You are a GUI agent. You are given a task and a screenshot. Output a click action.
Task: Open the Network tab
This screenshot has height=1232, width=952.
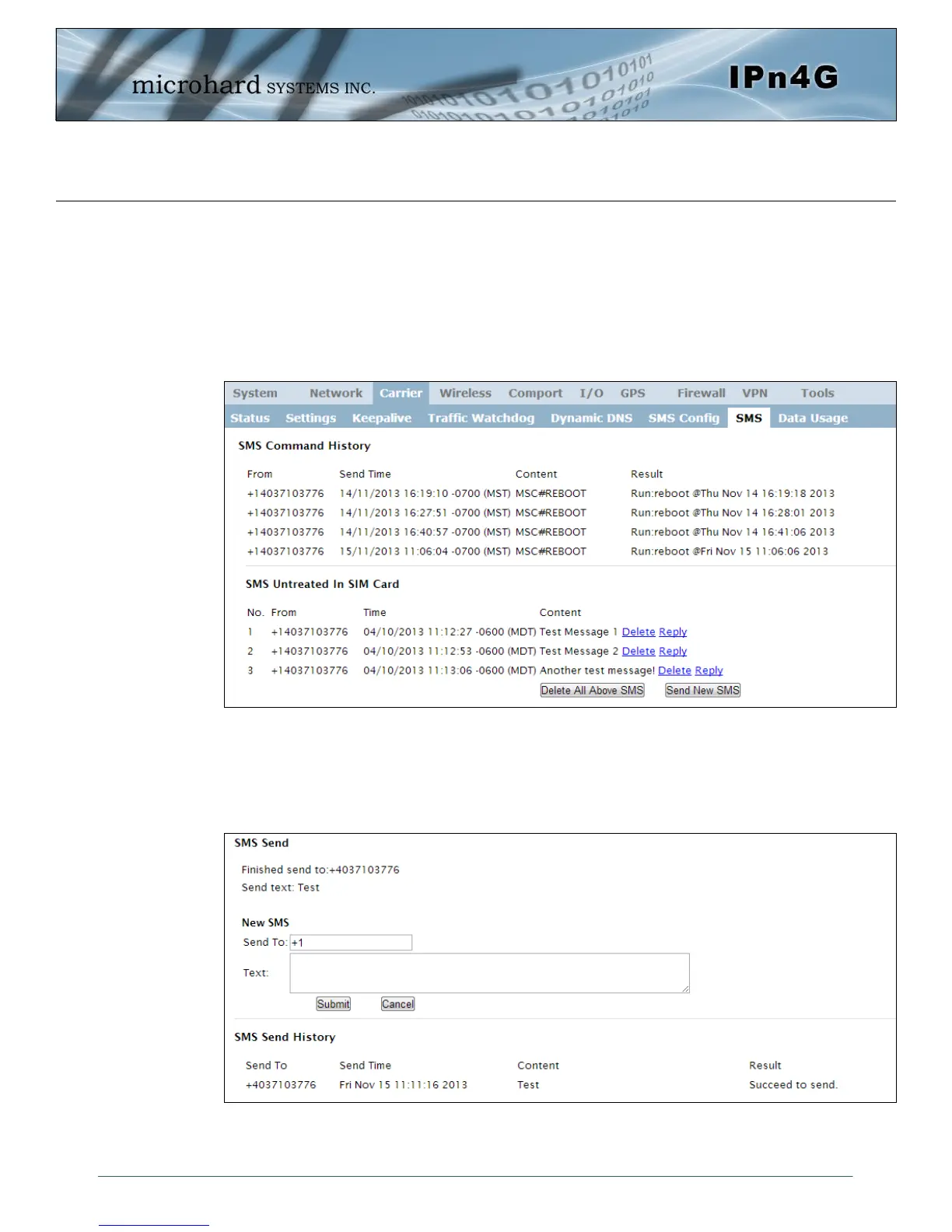click(336, 394)
